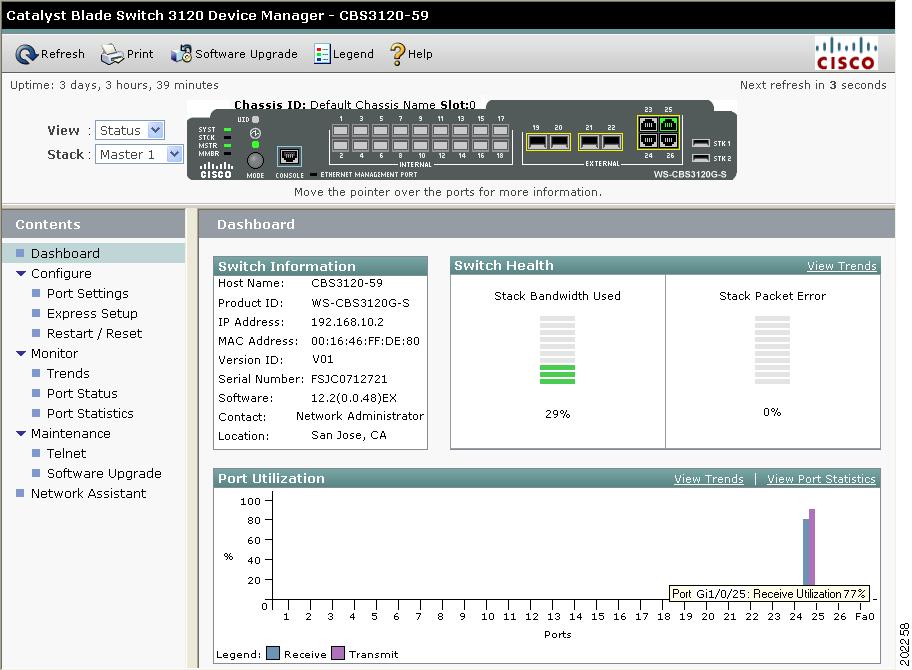The width and height of the screenshot is (912, 670).
Task: Open Port Status under Monitor
Action: (x=82, y=394)
